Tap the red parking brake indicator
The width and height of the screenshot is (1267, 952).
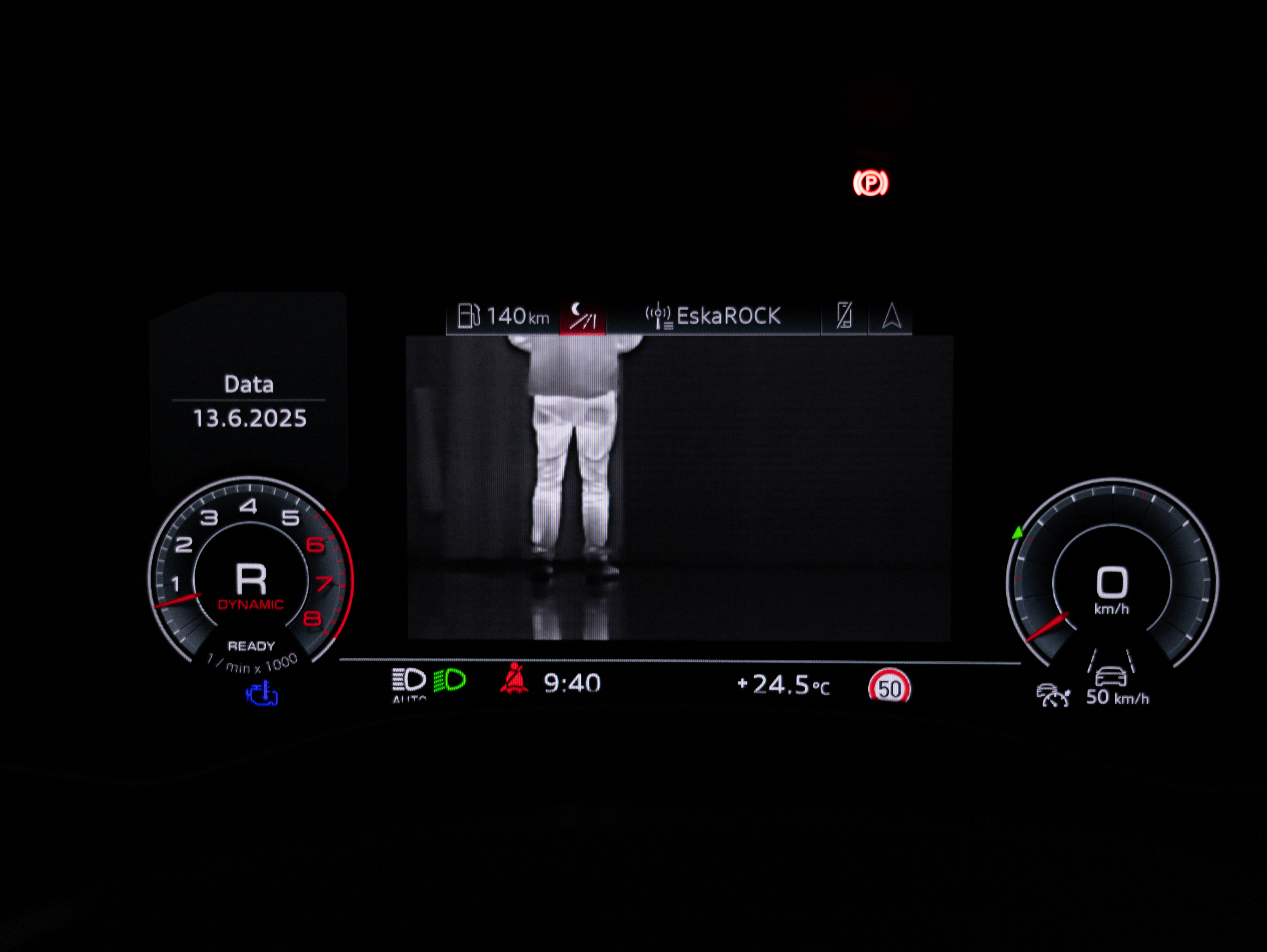click(870, 183)
